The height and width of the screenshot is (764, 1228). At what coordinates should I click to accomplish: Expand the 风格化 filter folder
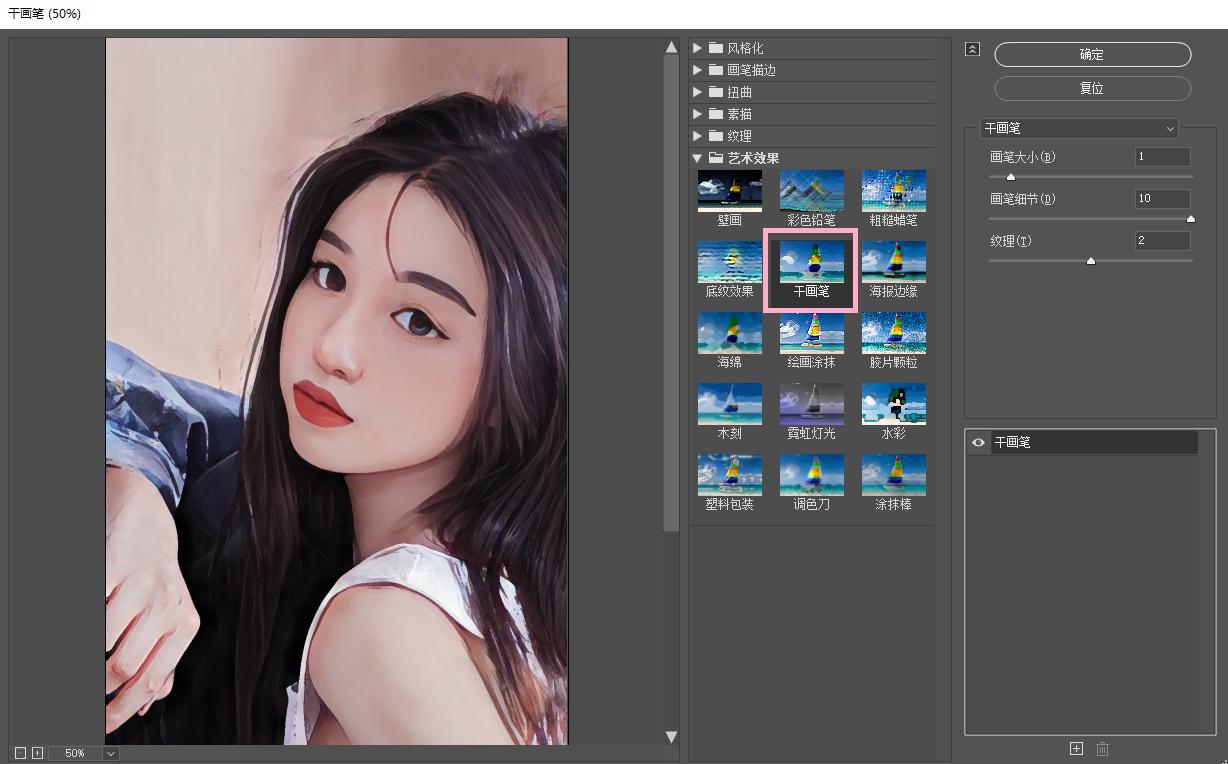[698, 48]
